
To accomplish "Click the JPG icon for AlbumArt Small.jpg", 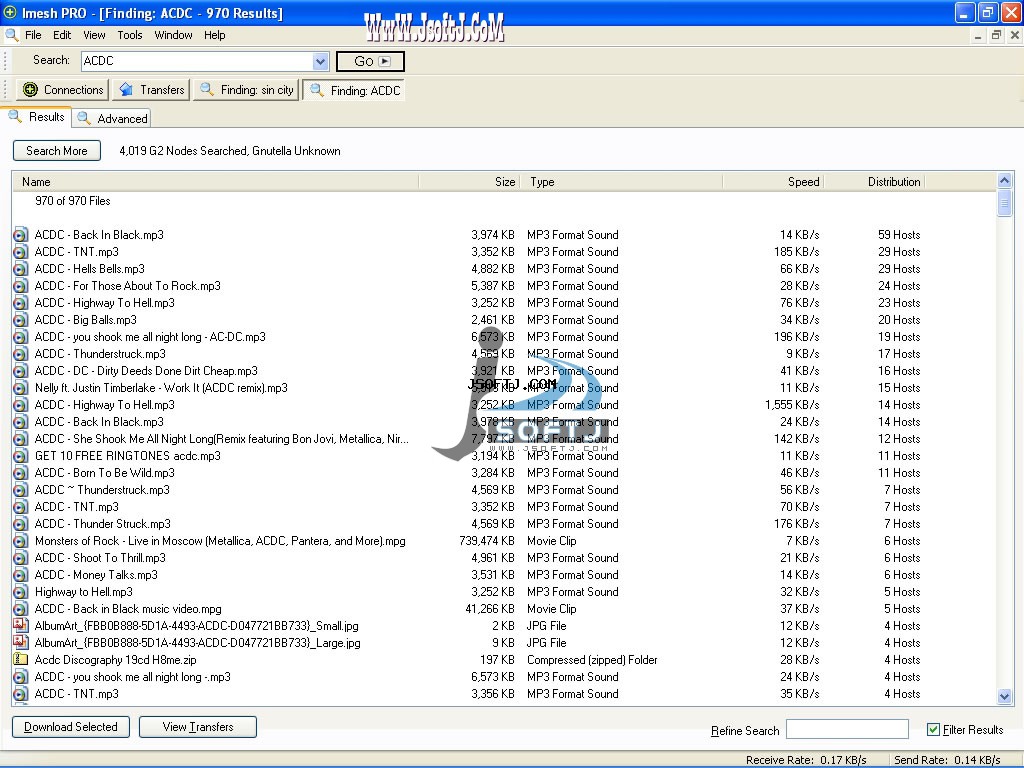I will pos(21,626).
